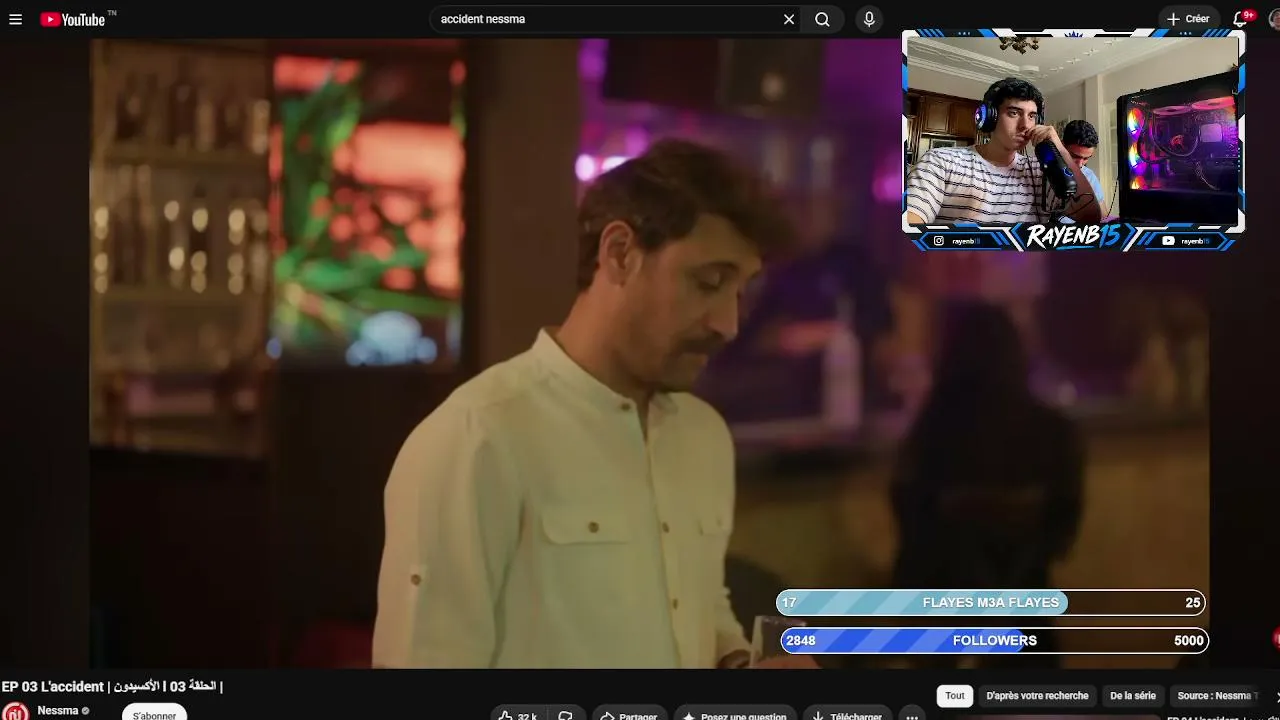Select the "D'après votre recherche" chip
Viewport: 1280px width, 720px height.
coord(1037,696)
